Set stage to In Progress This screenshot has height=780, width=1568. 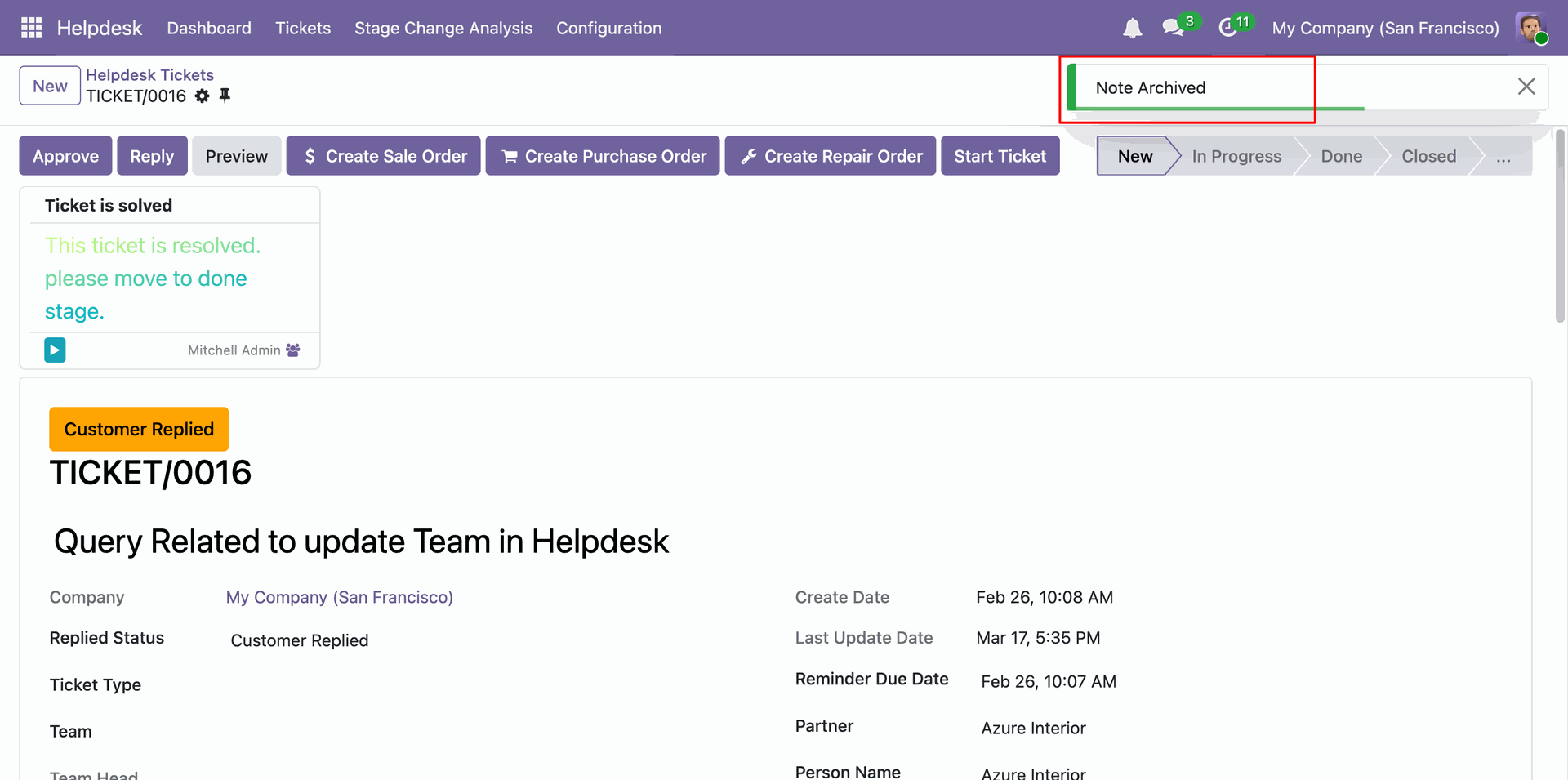(1236, 156)
